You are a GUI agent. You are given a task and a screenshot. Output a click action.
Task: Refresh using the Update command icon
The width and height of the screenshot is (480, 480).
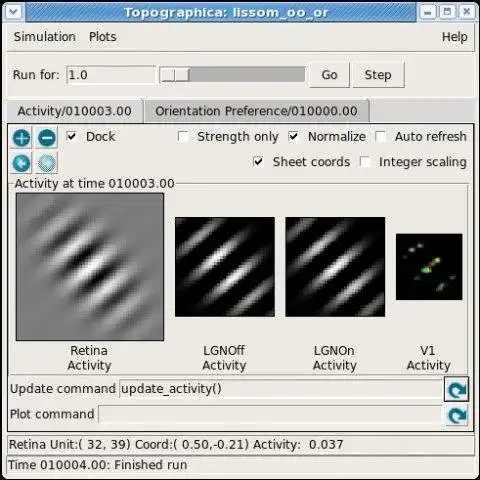click(x=456, y=389)
